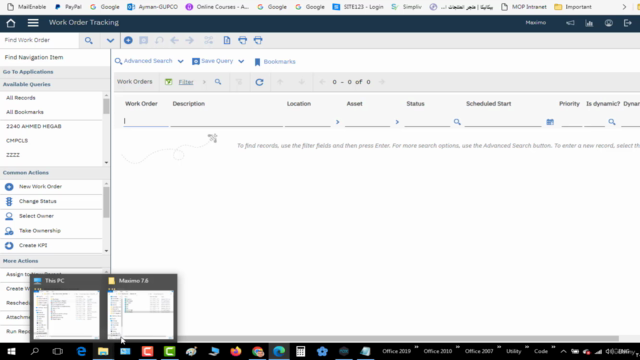The height and width of the screenshot is (360, 640).
Task: Open the MOP Intranet bookmark
Action: tap(524, 7)
